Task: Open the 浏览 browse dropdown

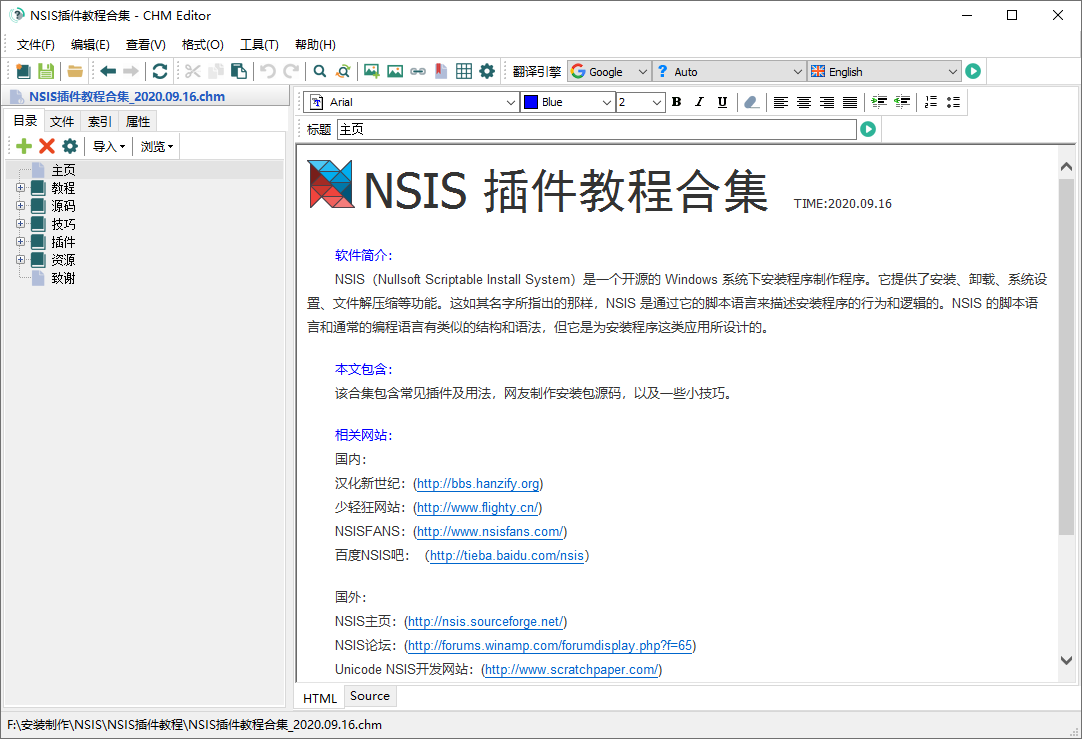Action: click(157, 146)
